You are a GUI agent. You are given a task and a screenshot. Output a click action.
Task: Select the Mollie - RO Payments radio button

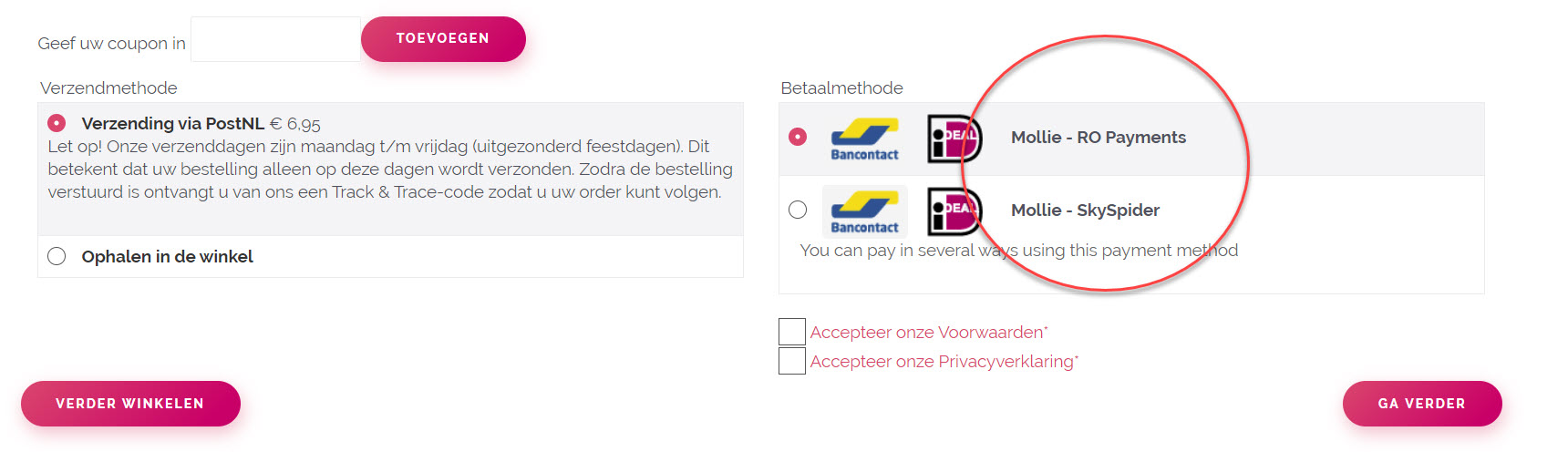798,137
